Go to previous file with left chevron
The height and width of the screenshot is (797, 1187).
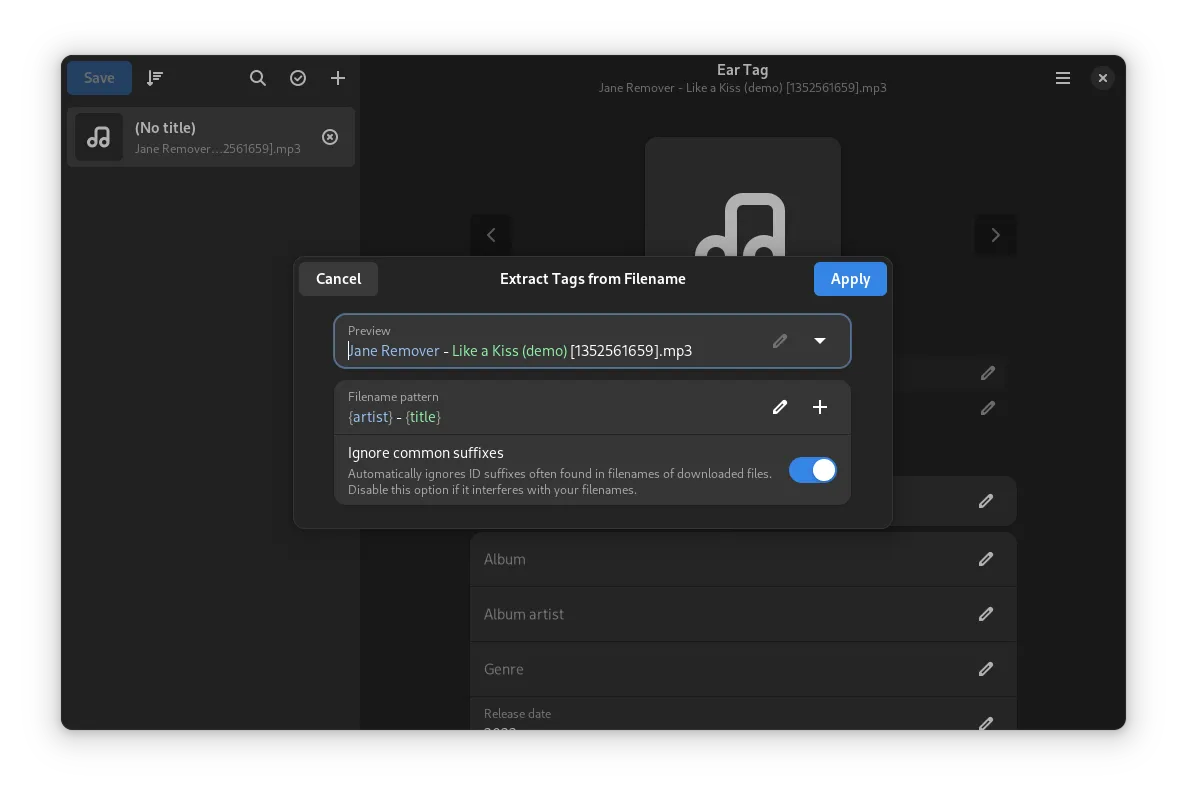[491, 235]
